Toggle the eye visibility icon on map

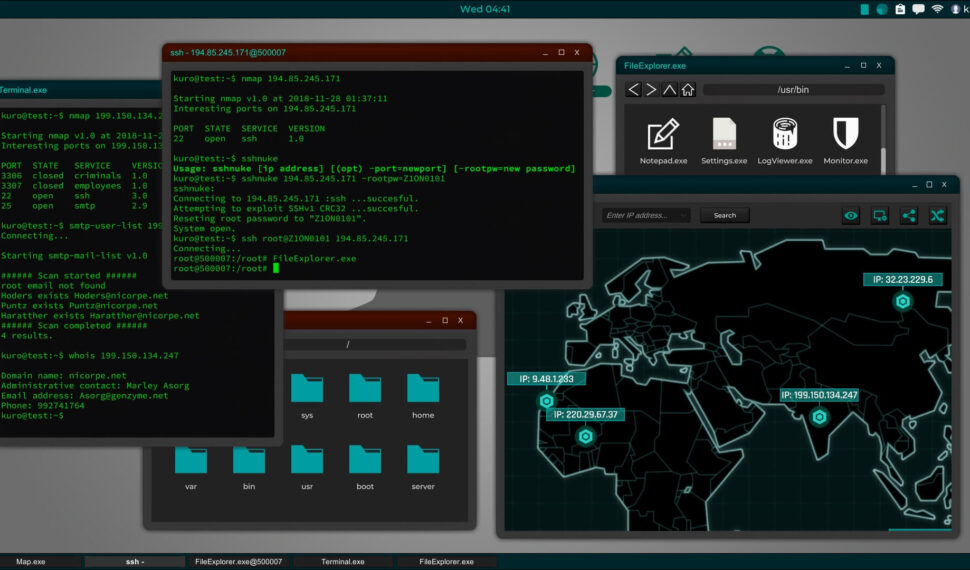point(851,215)
